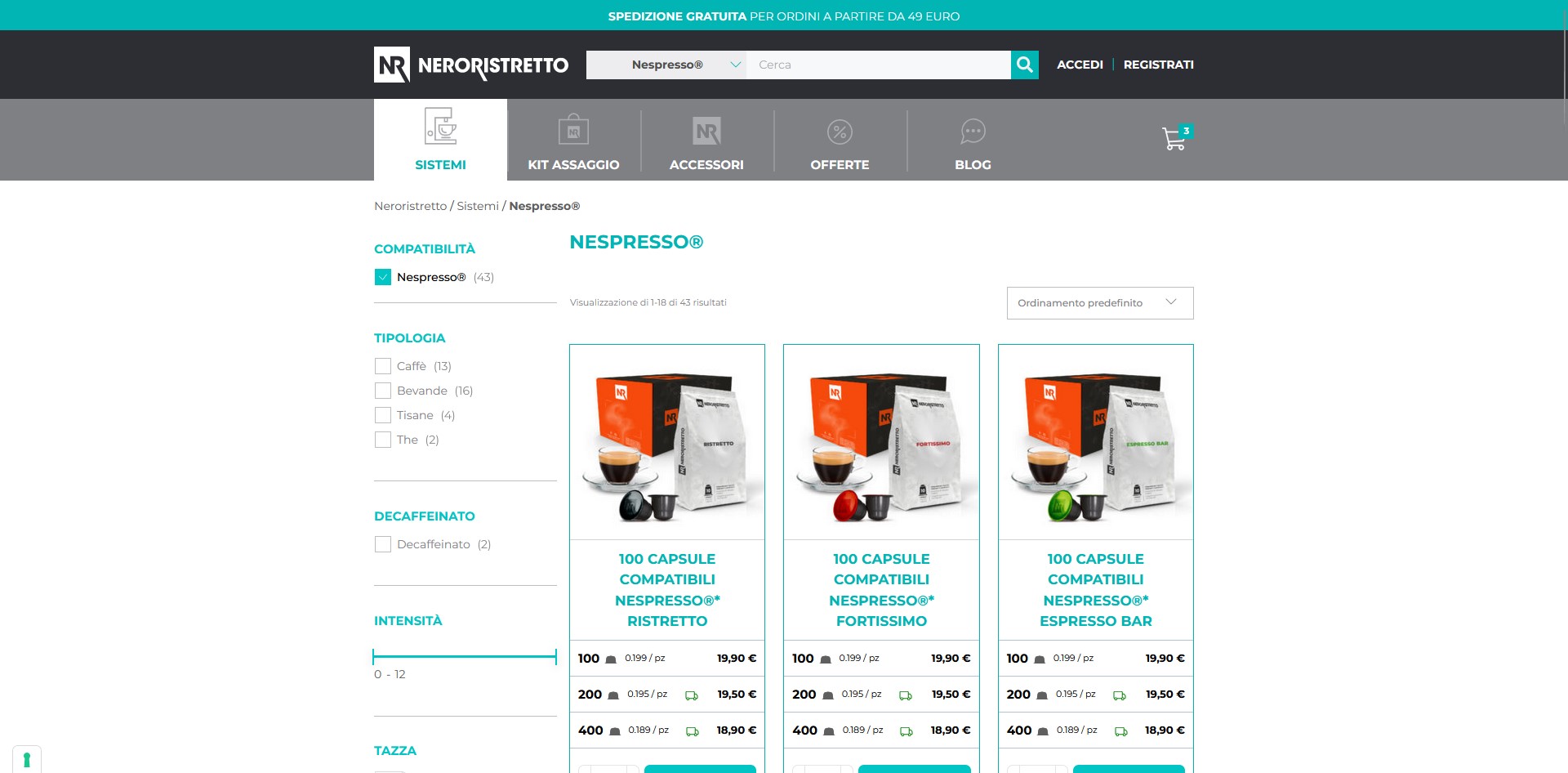Click free shipping truck icon in Ristretto 400 row

pyautogui.click(x=692, y=731)
